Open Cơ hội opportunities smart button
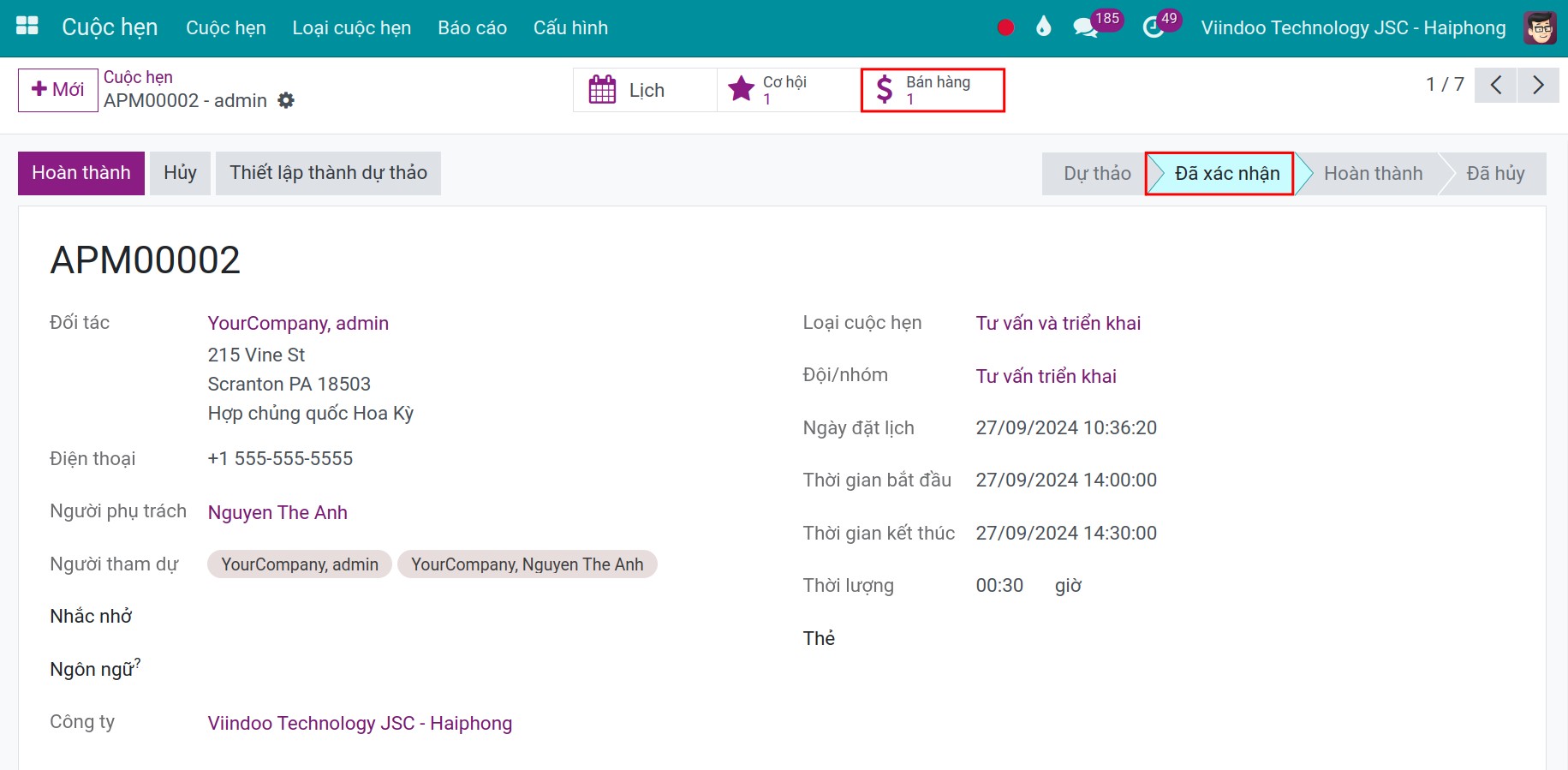Viewport: 1568px width, 770px height. click(789, 90)
